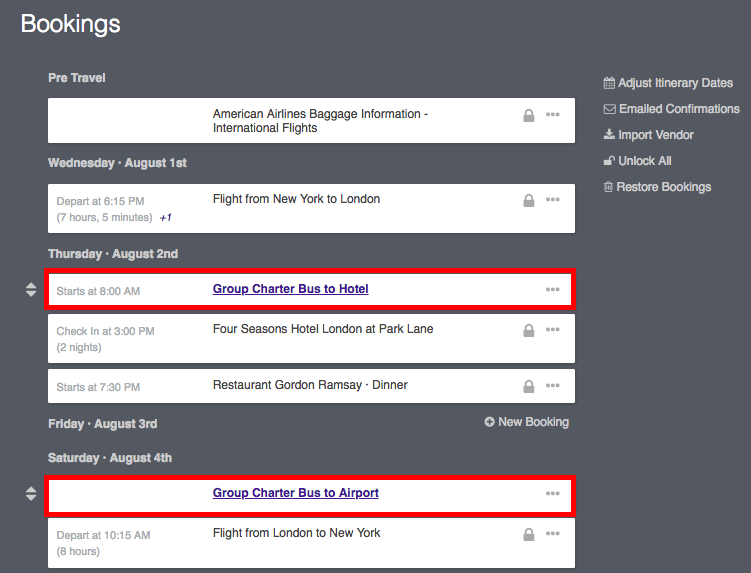Click reorder arrows beside Group Charter Bus to Airport
Screen dimensions: 751x573
click(31, 493)
